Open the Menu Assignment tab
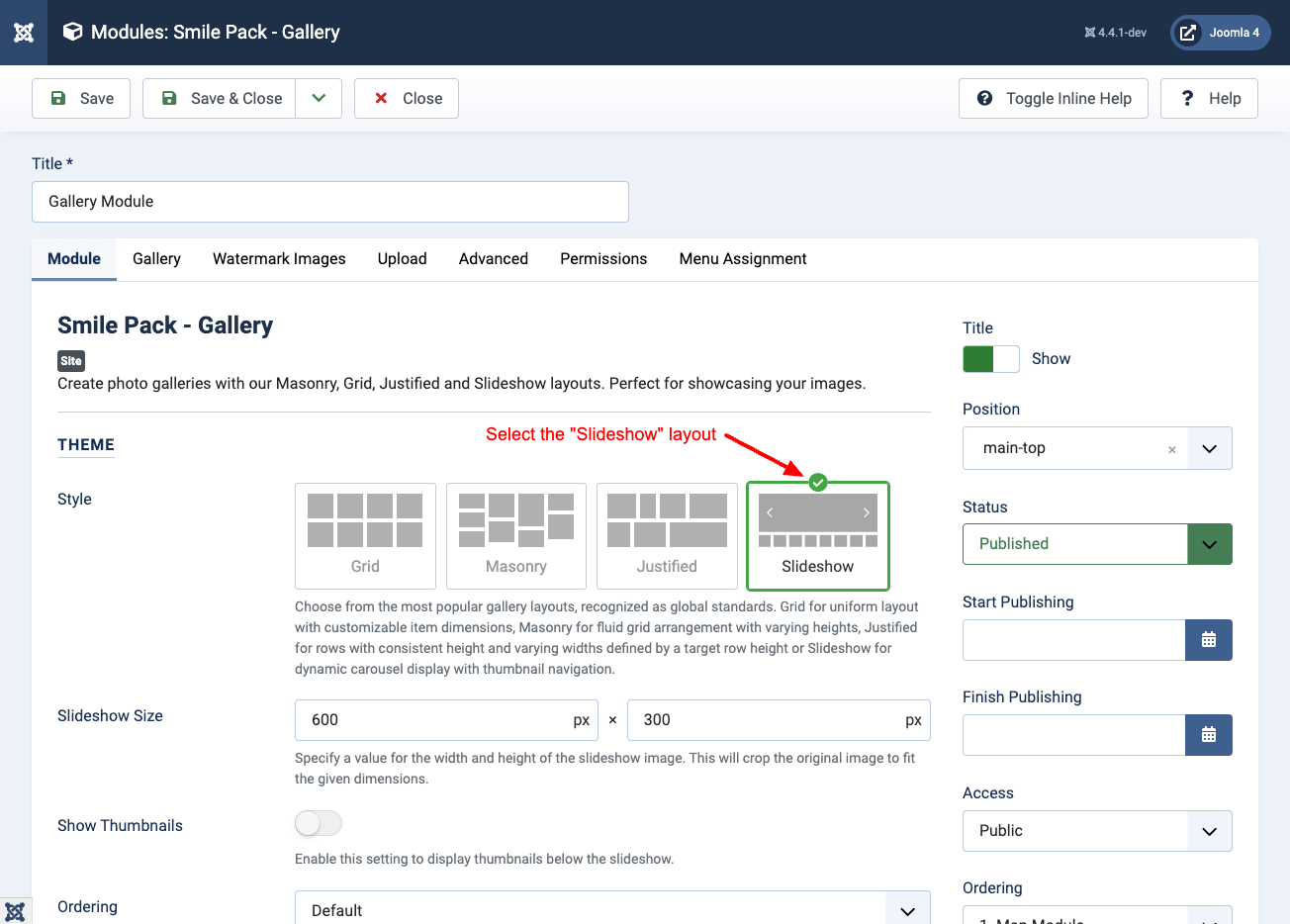 (743, 259)
